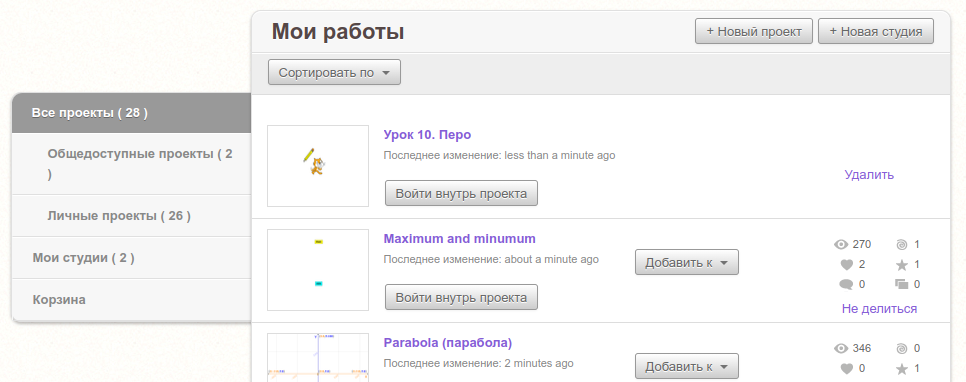The width and height of the screenshot is (966, 382).
Task: Click views eye icon for Maximum and minumum
Action: [841, 245]
